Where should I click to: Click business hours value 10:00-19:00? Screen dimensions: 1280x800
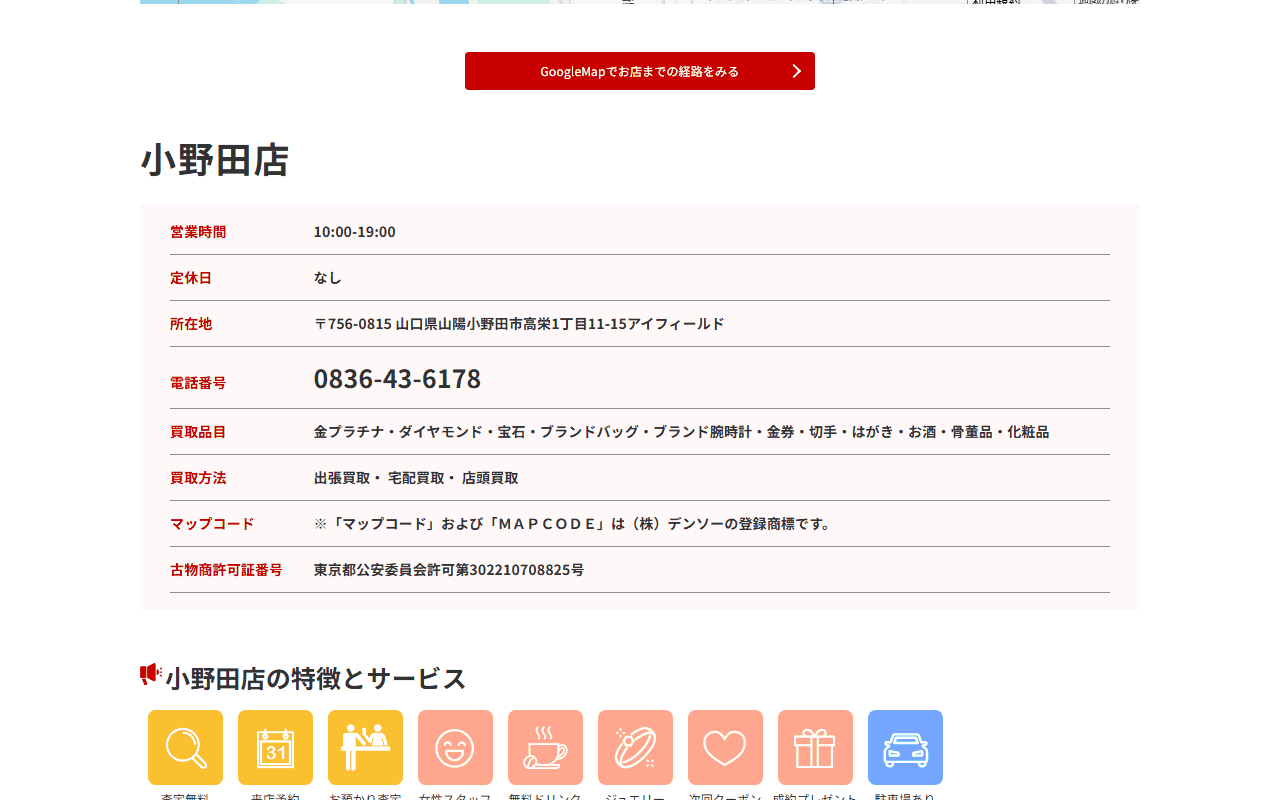(355, 232)
